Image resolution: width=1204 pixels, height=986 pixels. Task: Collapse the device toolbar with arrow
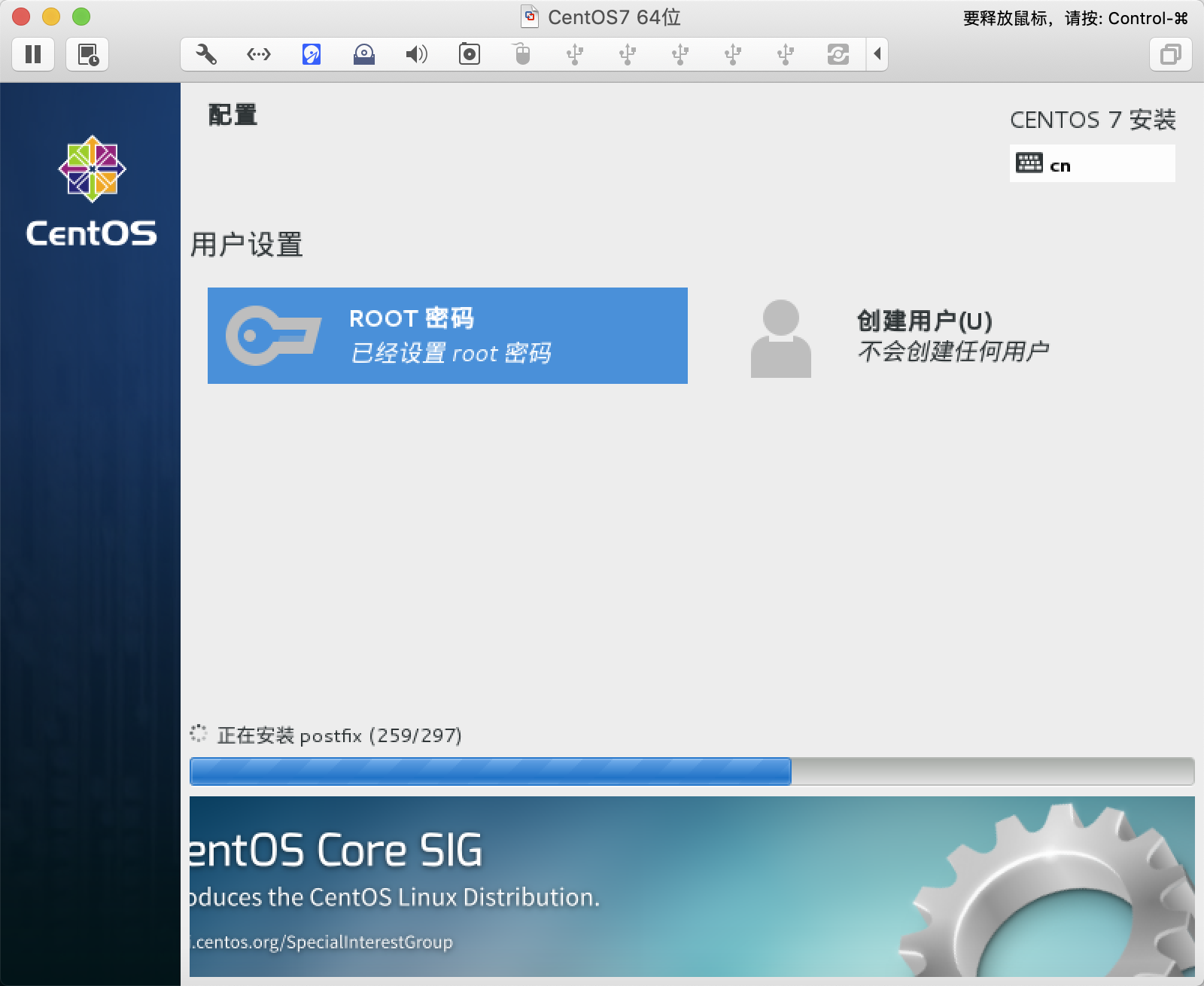point(877,54)
